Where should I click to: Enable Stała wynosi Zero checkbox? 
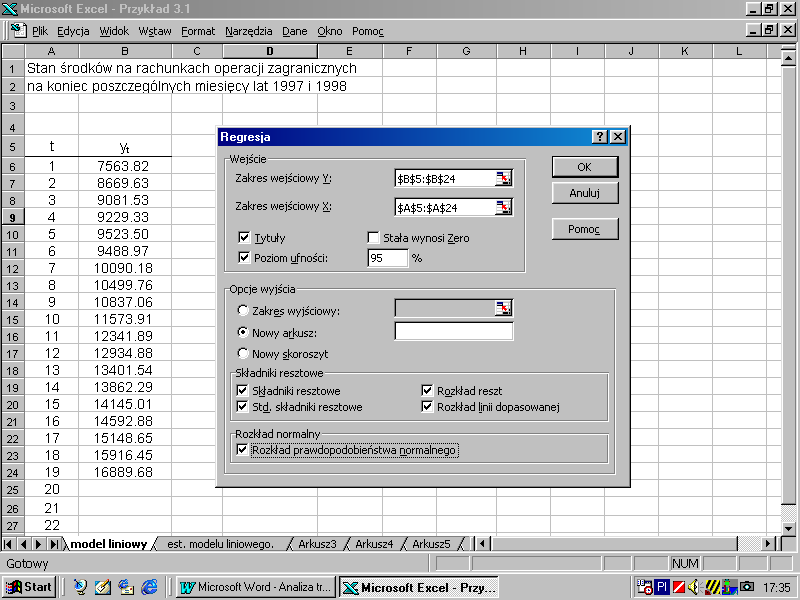pos(374,238)
